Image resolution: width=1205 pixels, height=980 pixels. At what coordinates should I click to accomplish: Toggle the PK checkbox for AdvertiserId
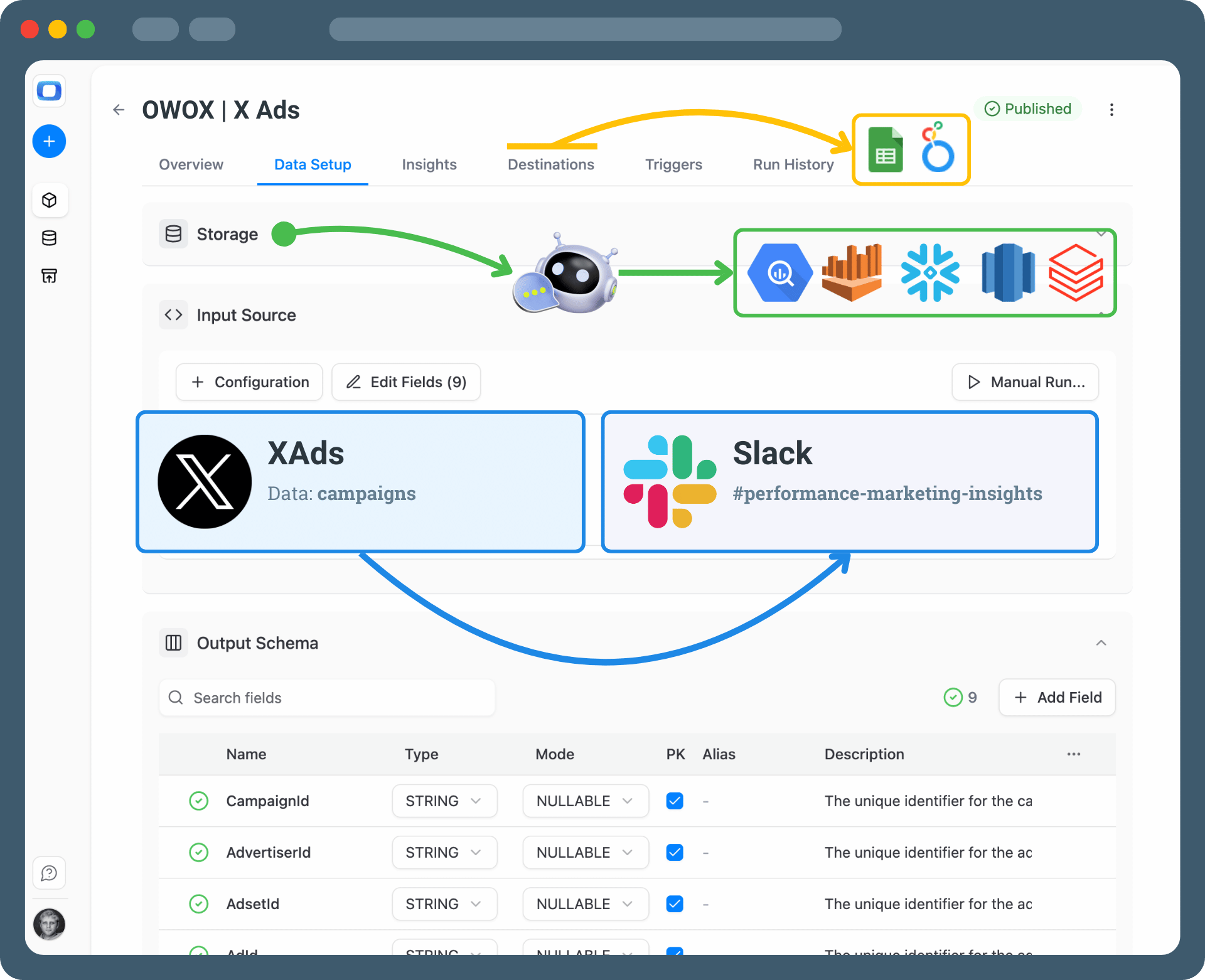click(x=675, y=852)
